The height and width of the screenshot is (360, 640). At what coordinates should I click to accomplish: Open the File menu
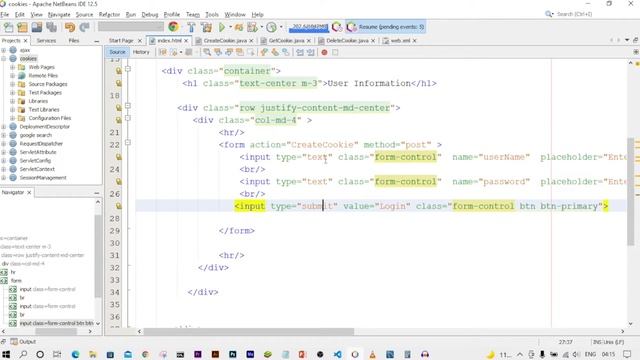[x=5, y=14]
